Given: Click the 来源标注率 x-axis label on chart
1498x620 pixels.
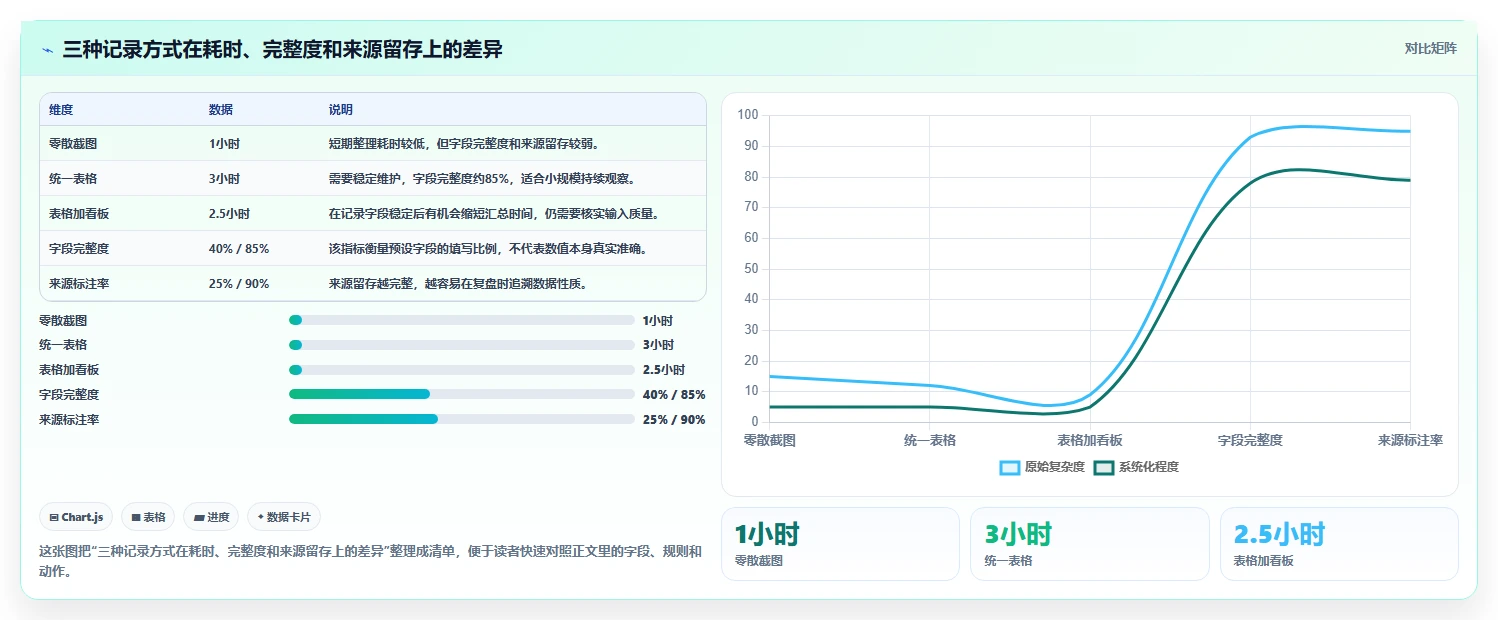Looking at the screenshot, I should coord(1410,440).
